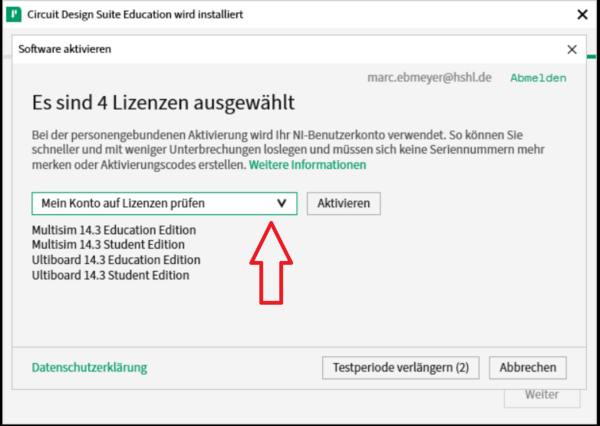Sign out via the Abmelden link
Viewport: 600px width, 426px height.
click(x=538, y=77)
